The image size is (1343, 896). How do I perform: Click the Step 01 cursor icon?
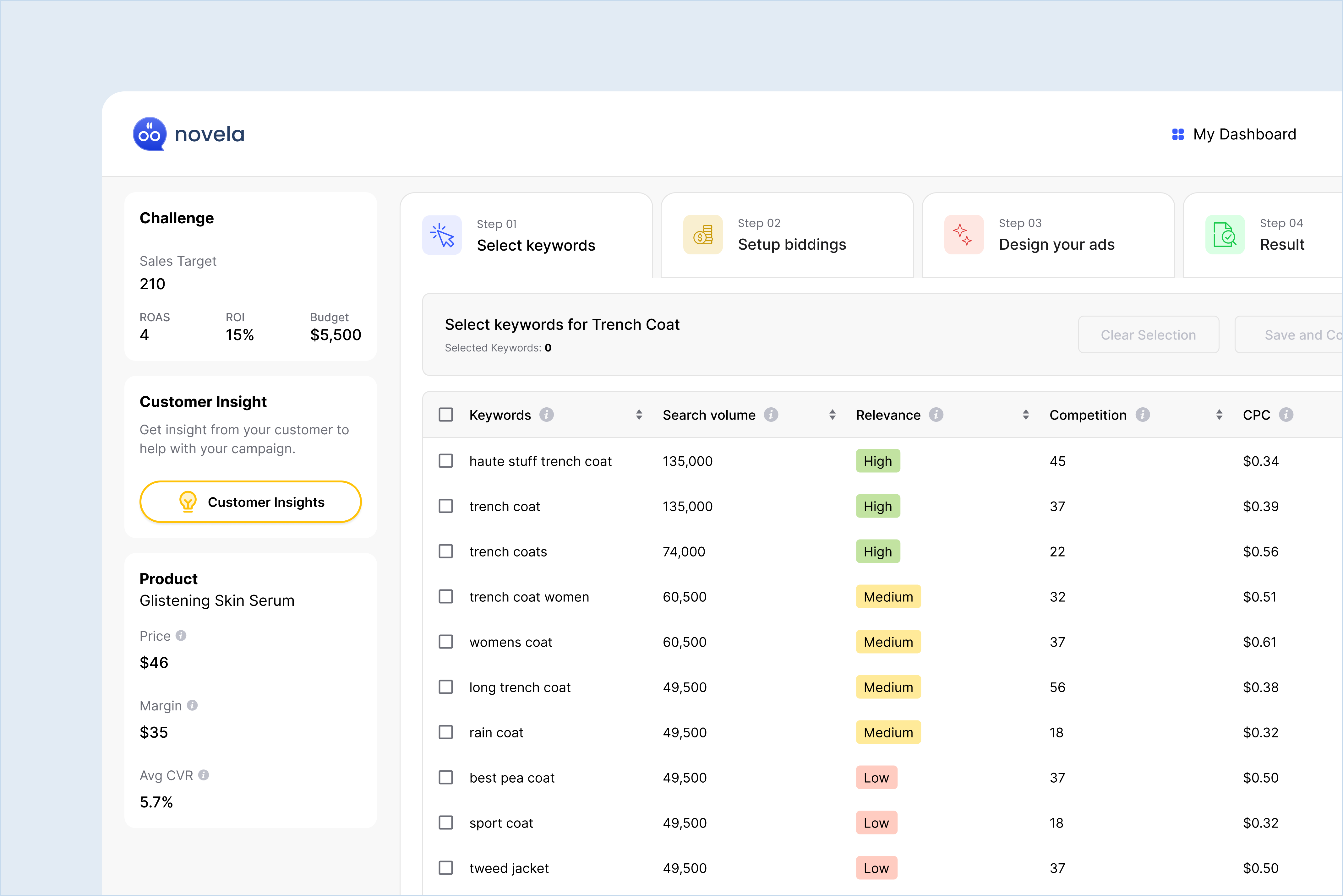tap(442, 235)
